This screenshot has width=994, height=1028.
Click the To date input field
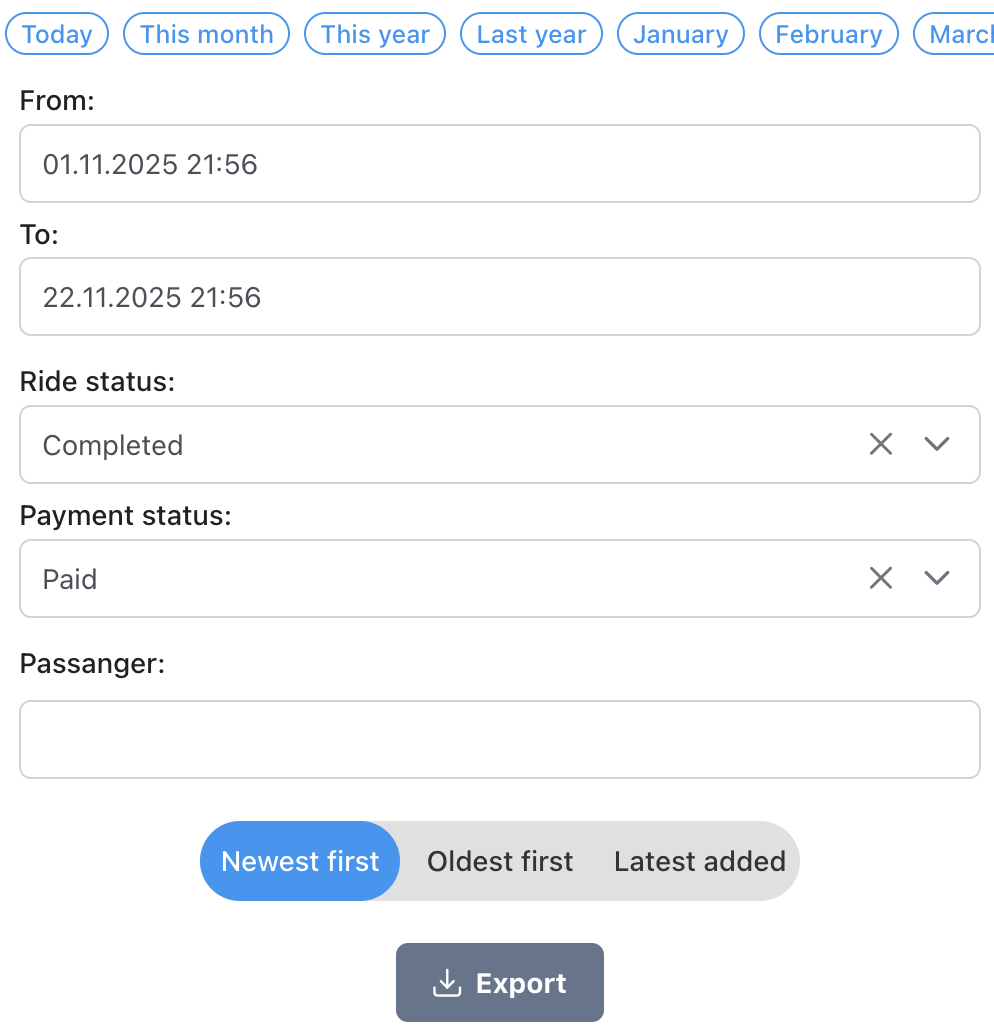click(x=500, y=296)
